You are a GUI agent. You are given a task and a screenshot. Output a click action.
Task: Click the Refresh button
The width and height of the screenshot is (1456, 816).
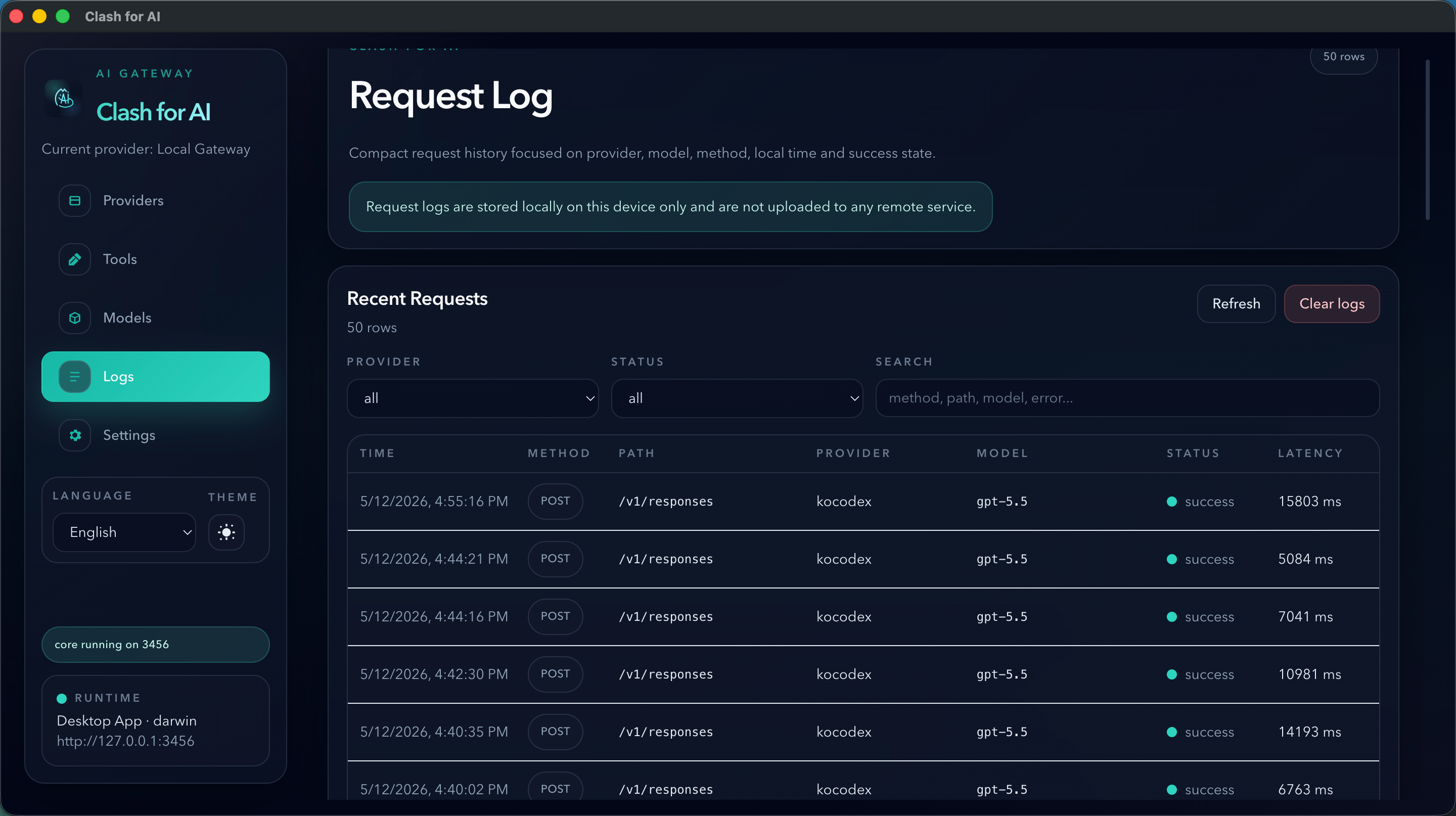pyautogui.click(x=1236, y=304)
